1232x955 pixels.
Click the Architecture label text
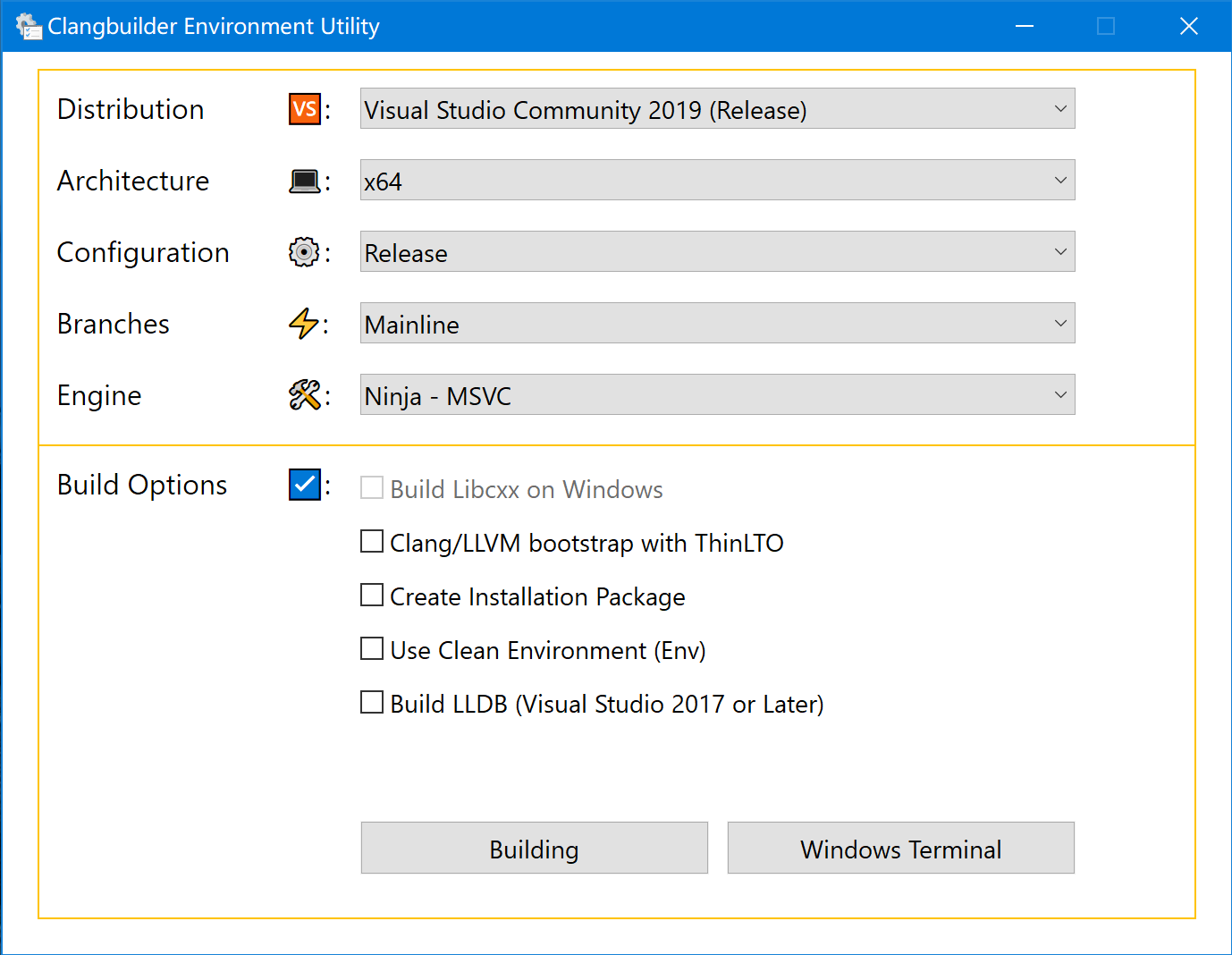coord(133,181)
